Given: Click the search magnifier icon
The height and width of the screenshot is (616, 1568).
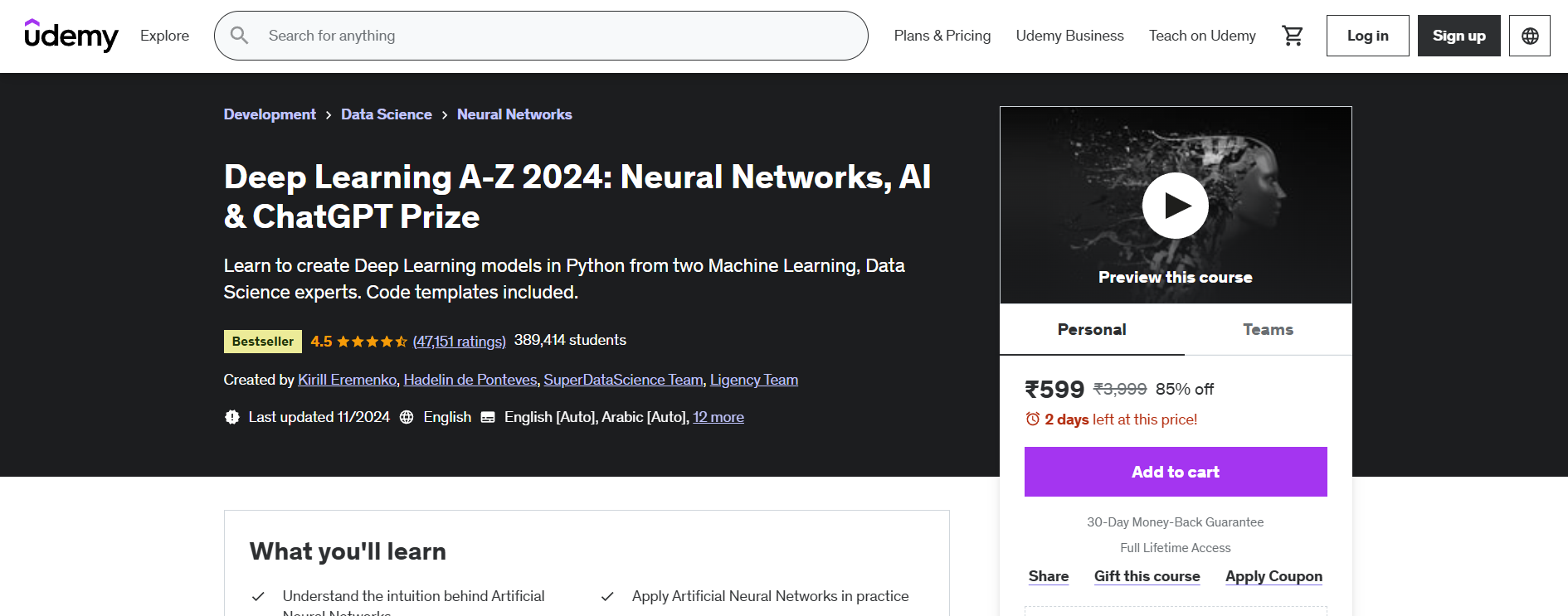Looking at the screenshot, I should click(x=240, y=36).
